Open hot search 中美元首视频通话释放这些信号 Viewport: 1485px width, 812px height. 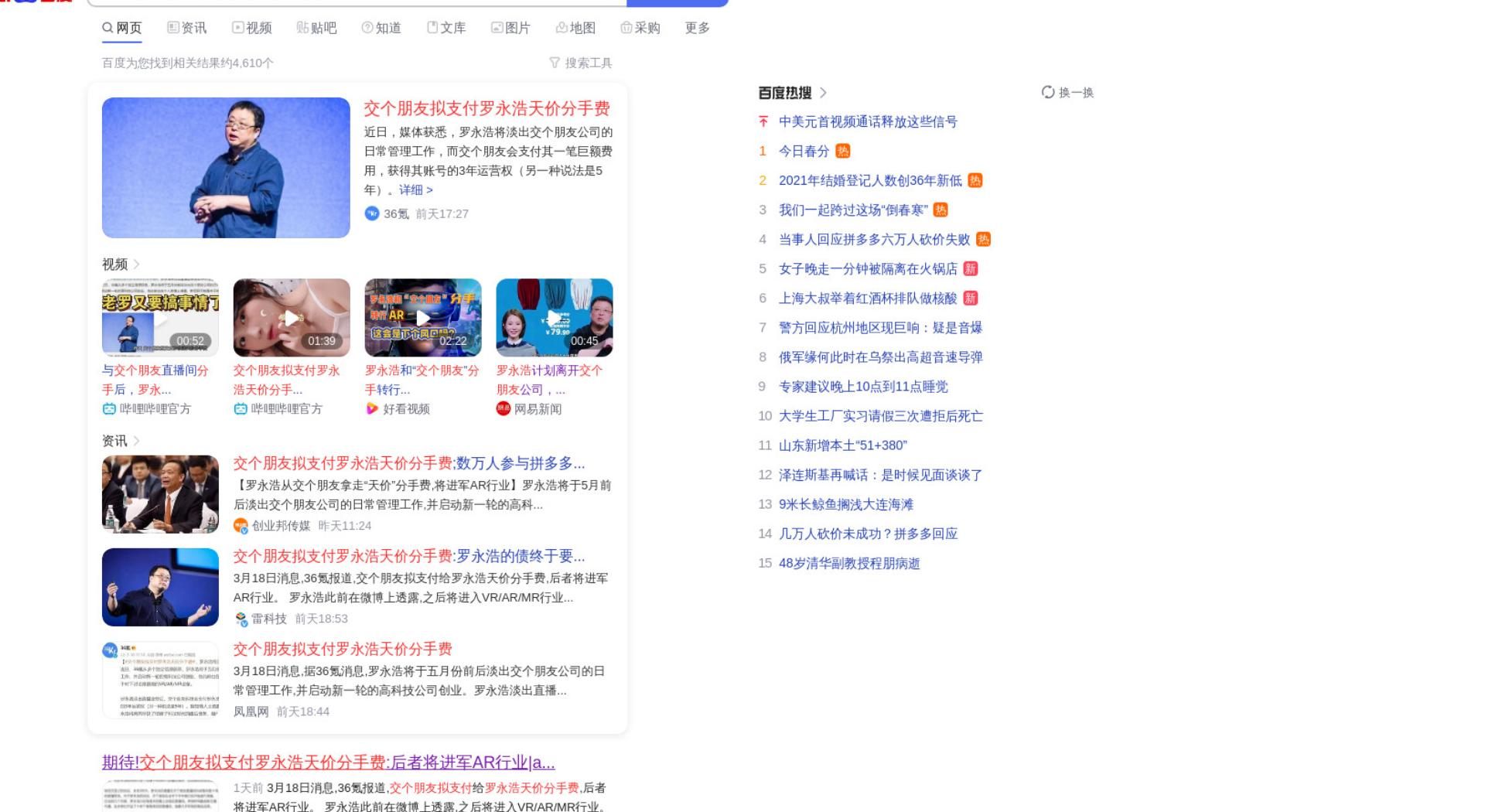coord(868,121)
